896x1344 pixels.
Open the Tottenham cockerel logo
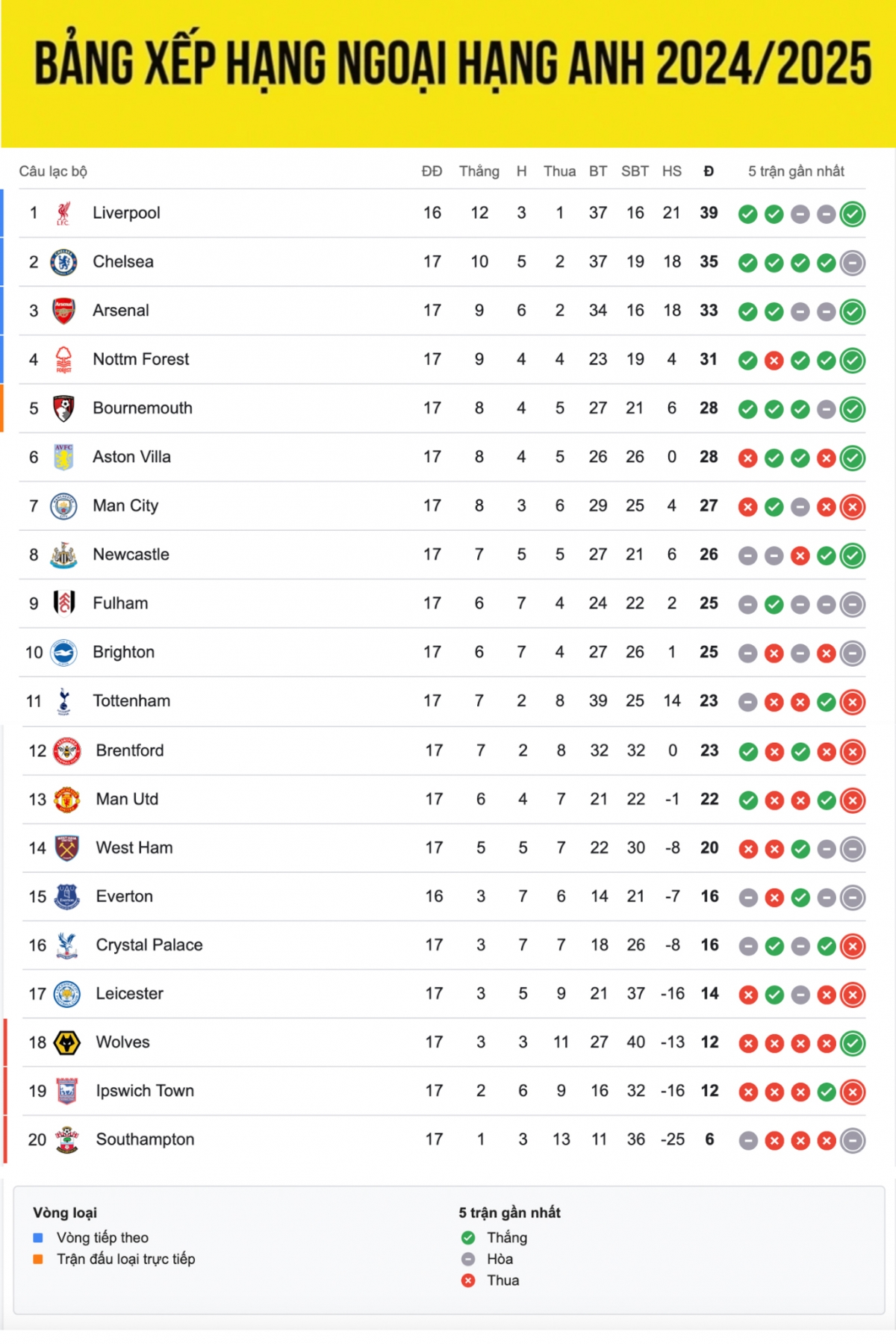coord(63,701)
